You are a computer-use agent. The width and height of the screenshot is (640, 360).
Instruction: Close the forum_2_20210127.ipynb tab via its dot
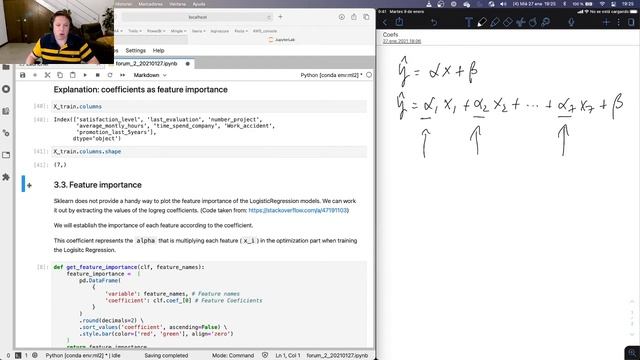click(188, 64)
